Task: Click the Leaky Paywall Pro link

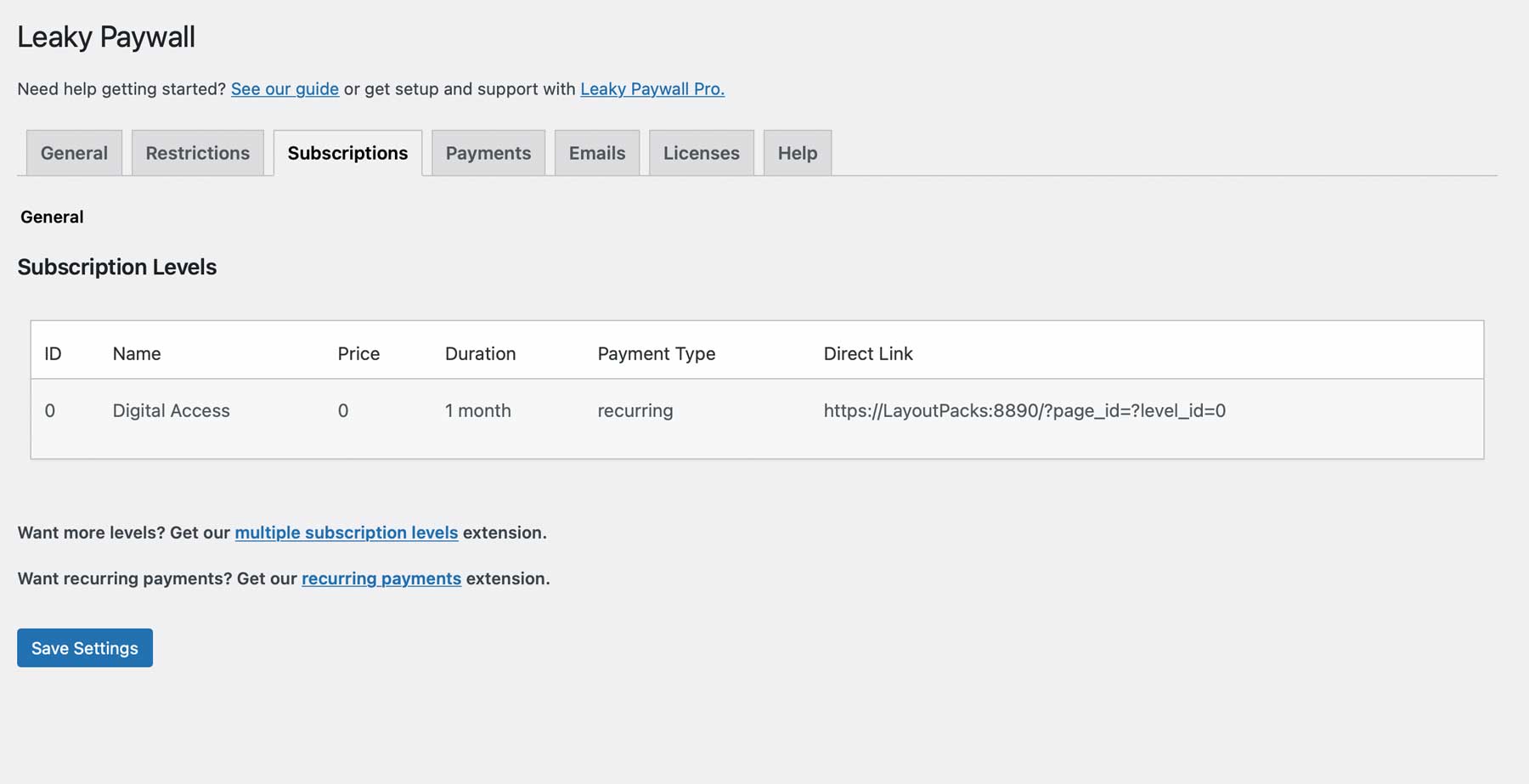Action: (x=652, y=88)
